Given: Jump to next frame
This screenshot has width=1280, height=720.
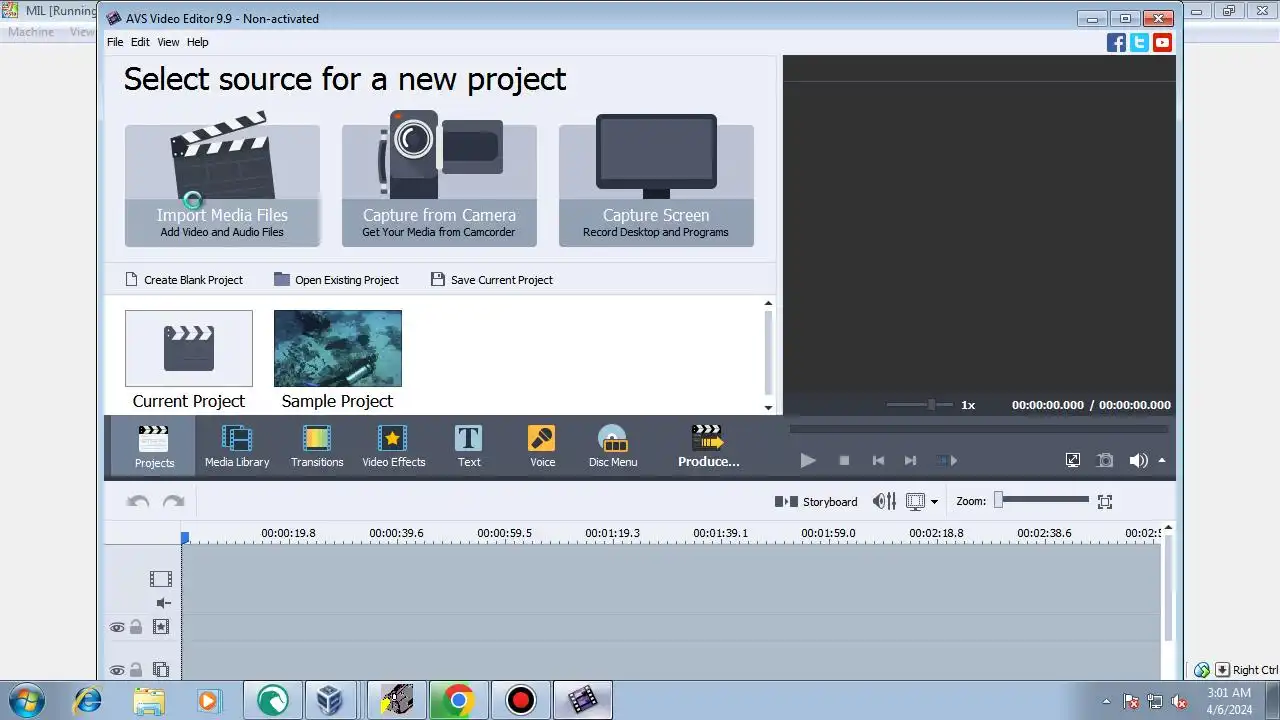Looking at the screenshot, I should tap(910, 460).
